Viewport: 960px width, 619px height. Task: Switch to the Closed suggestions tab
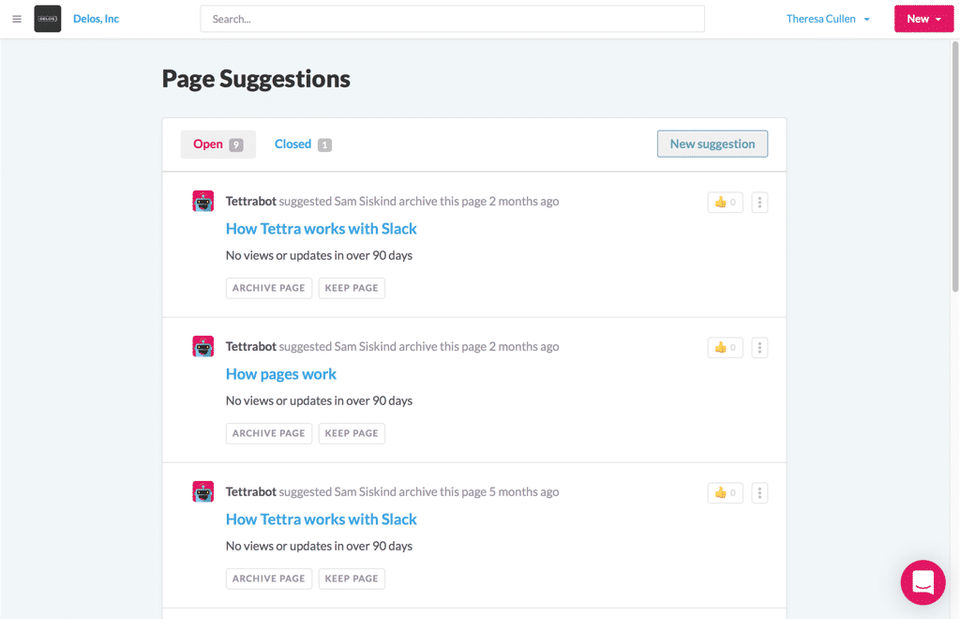[303, 144]
